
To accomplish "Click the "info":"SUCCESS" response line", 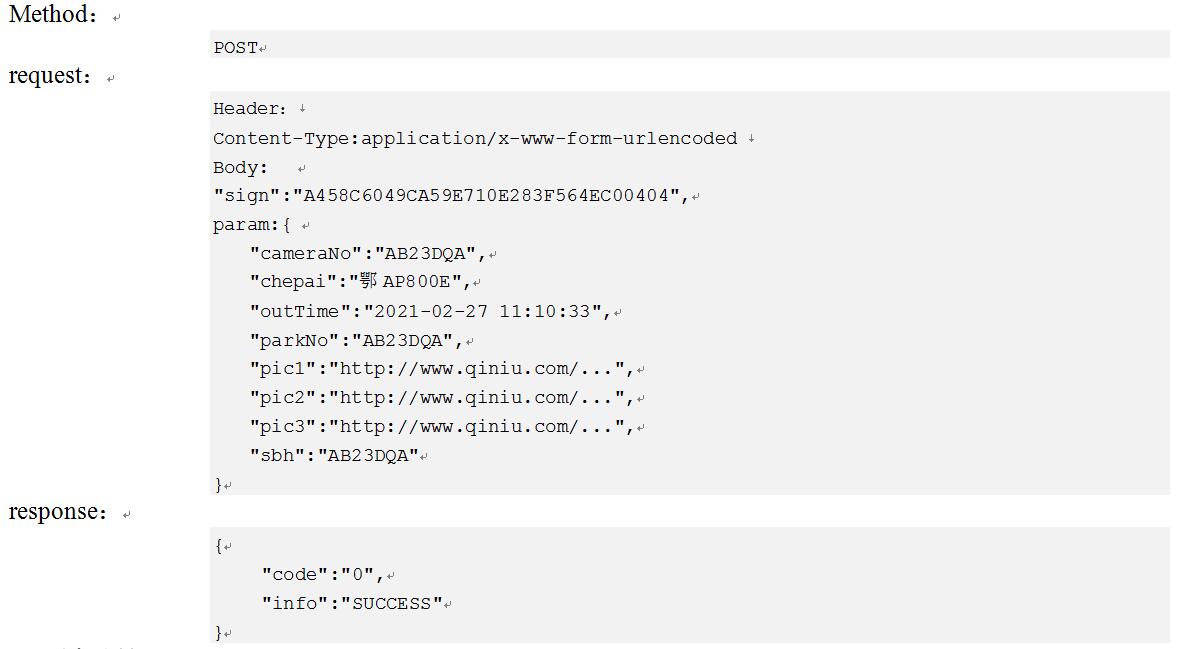I will coord(352,603).
